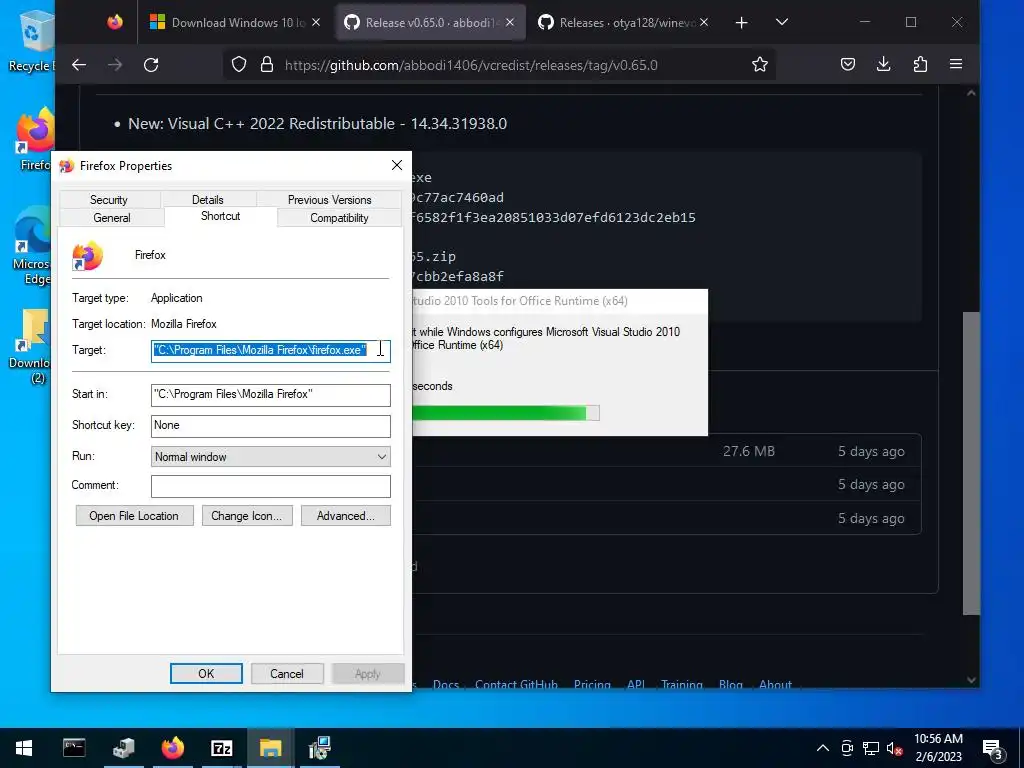This screenshot has height=768, width=1024.
Task: Open Command Prompt from taskbar
Action: pyautogui.click(x=74, y=748)
